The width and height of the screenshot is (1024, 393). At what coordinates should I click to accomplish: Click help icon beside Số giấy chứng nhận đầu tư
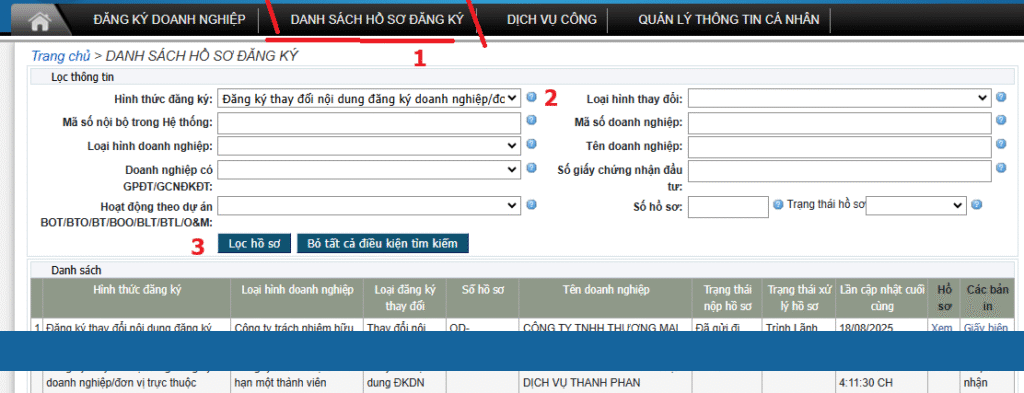1002,168
